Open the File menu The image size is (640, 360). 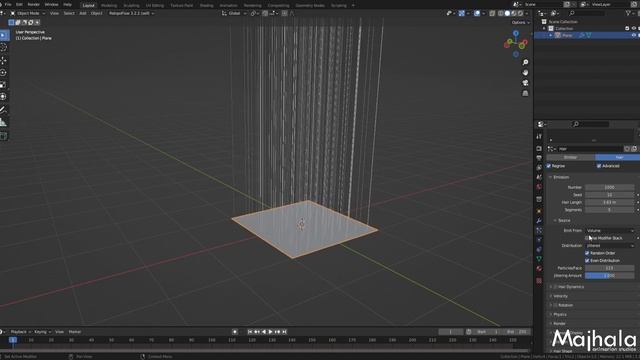(8, 4)
